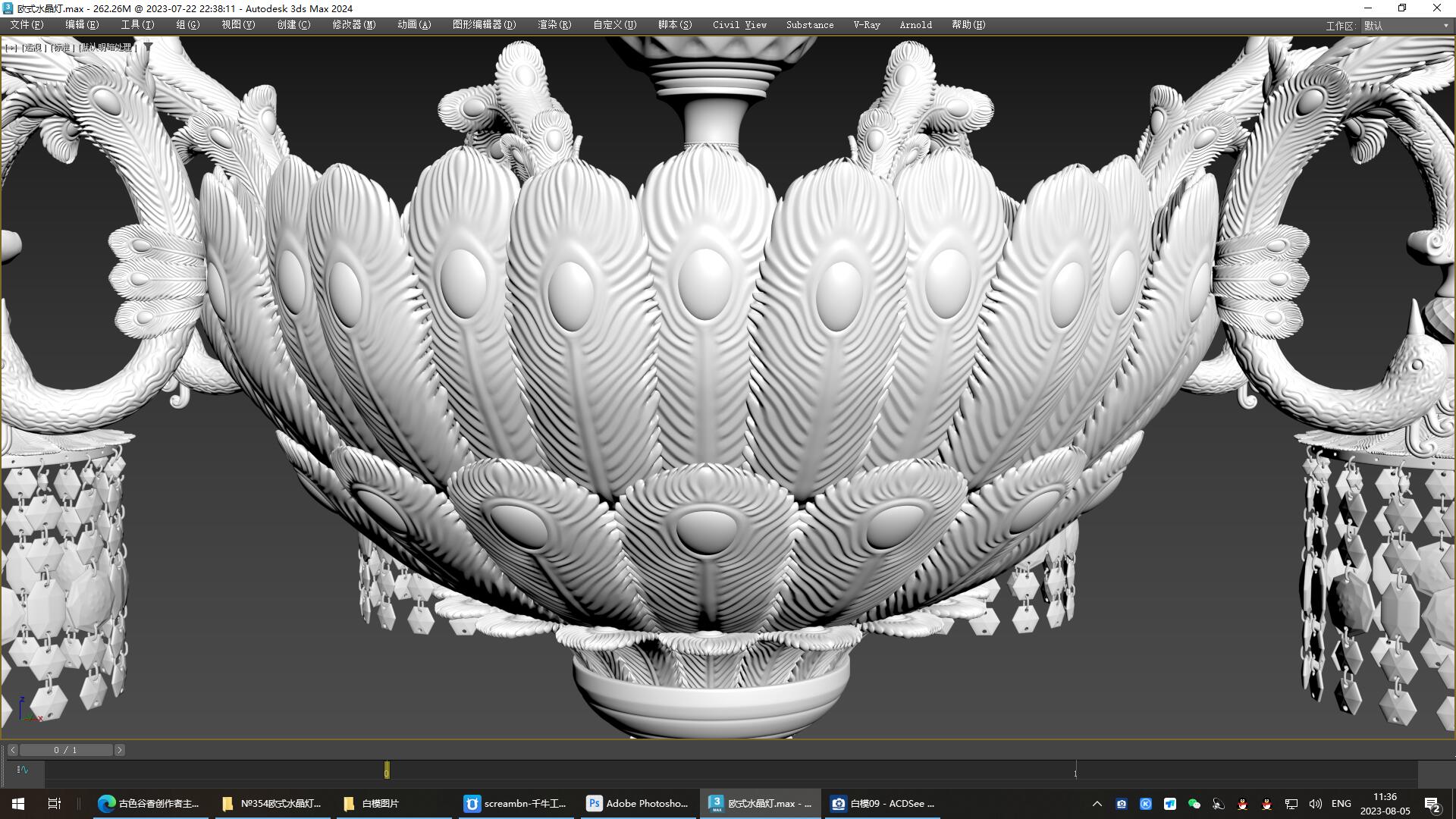Screen dimensions: 1456x819
Task: Open WeChat from the system tray
Action: (x=1194, y=804)
